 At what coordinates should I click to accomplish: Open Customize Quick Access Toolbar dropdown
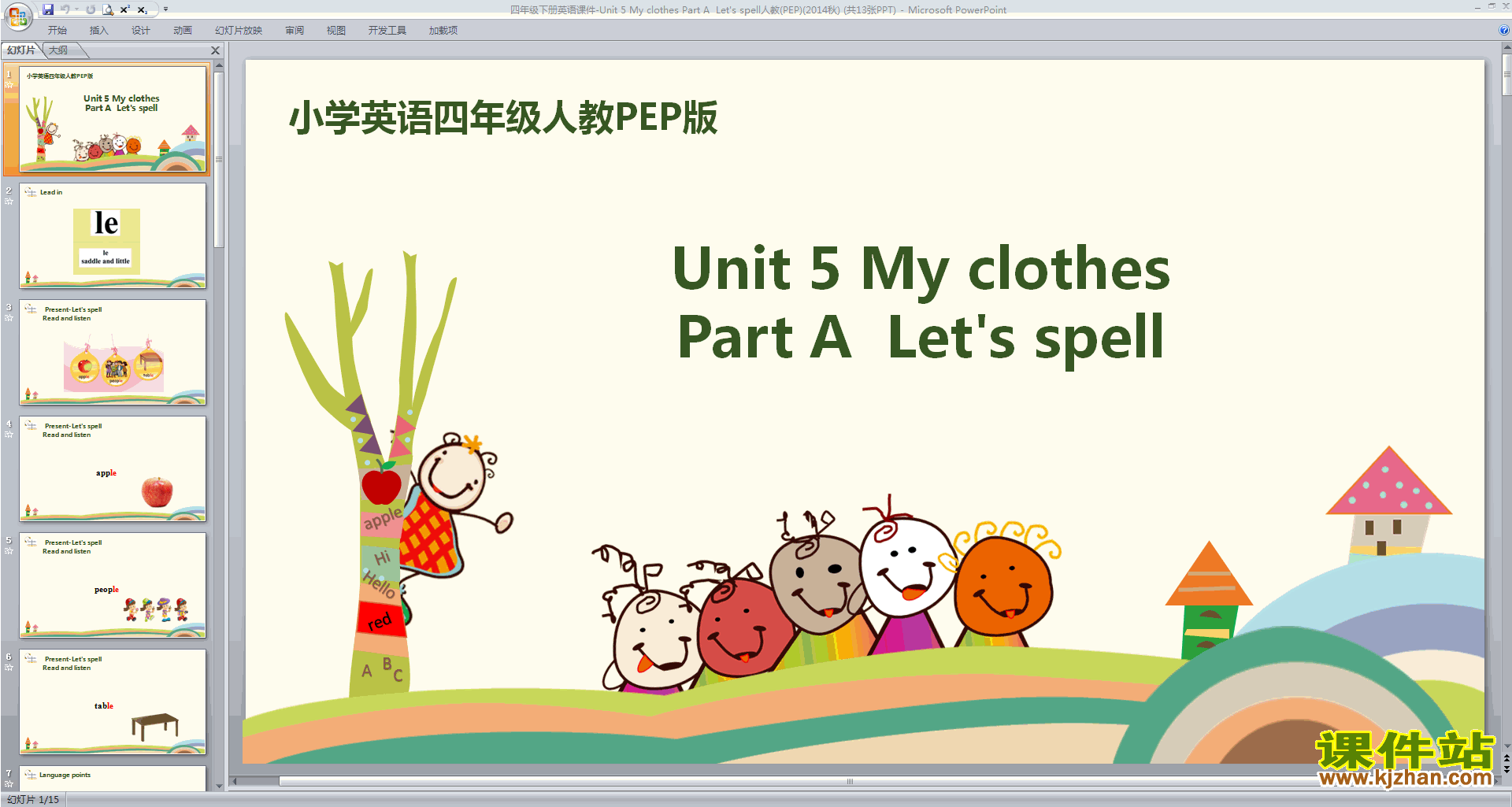(165, 9)
